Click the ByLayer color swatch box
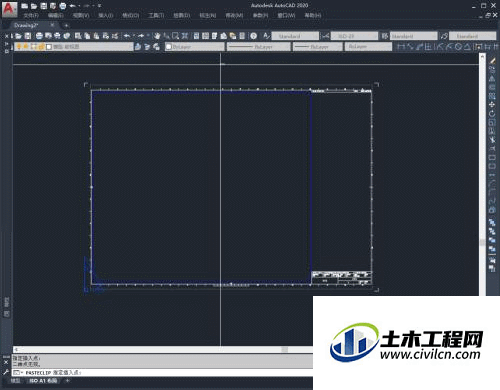500x390 pixels. click(169, 47)
